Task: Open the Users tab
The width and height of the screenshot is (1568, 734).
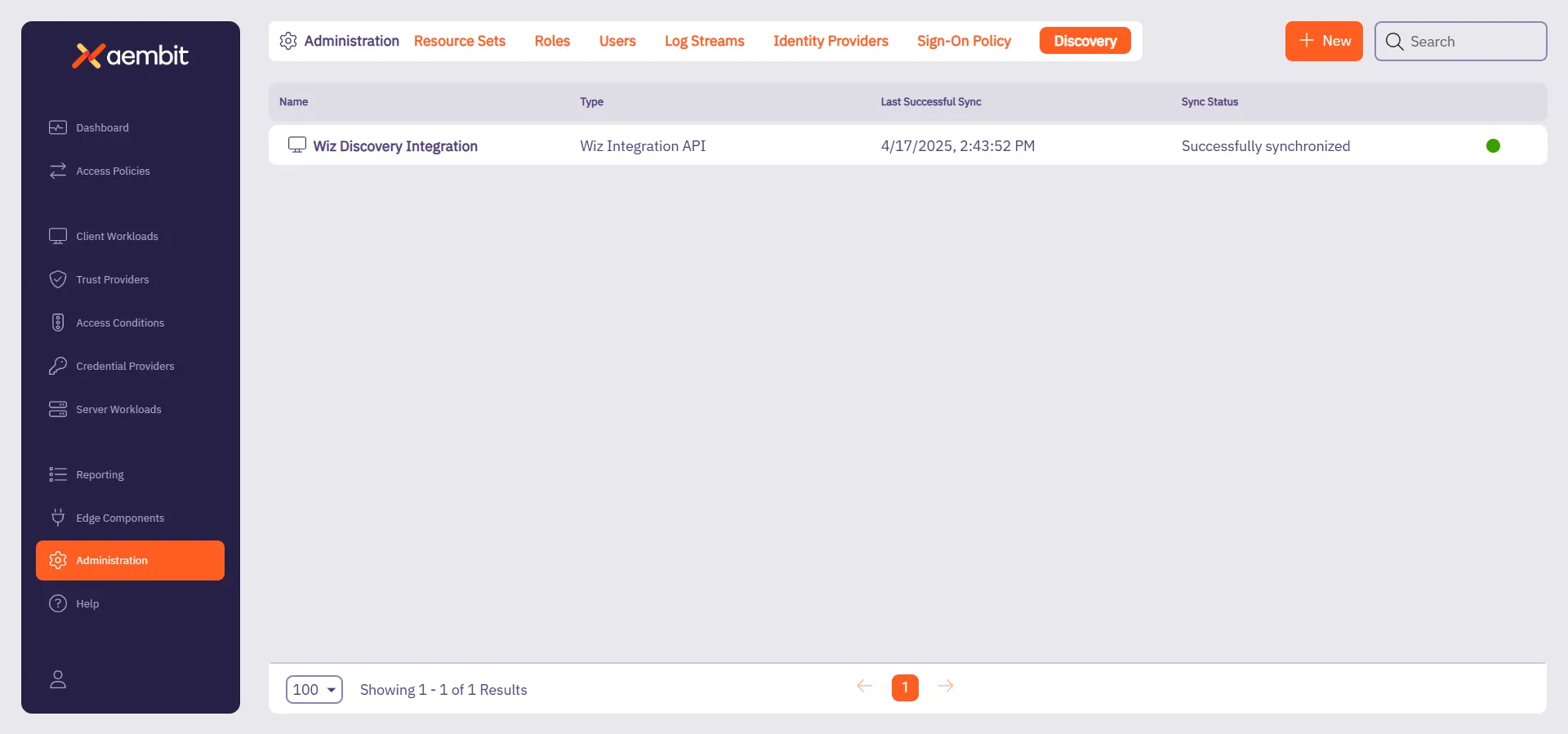Action: point(617,41)
